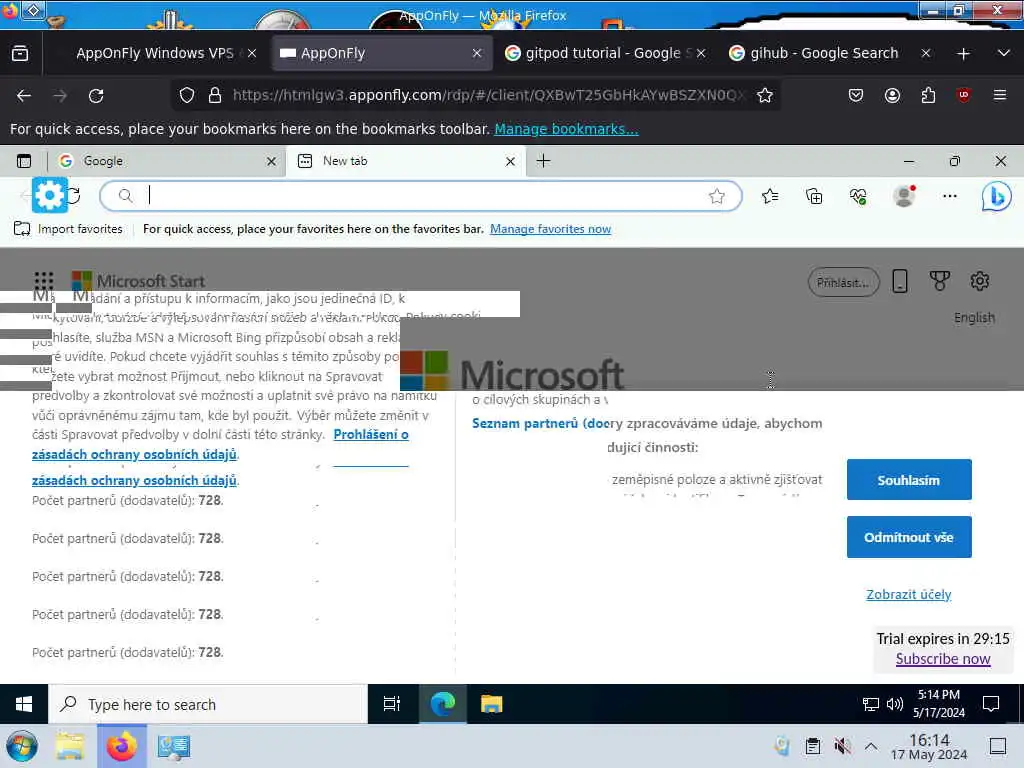
Task: Open Manage bookmarks link in Firefox
Action: pos(566,129)
